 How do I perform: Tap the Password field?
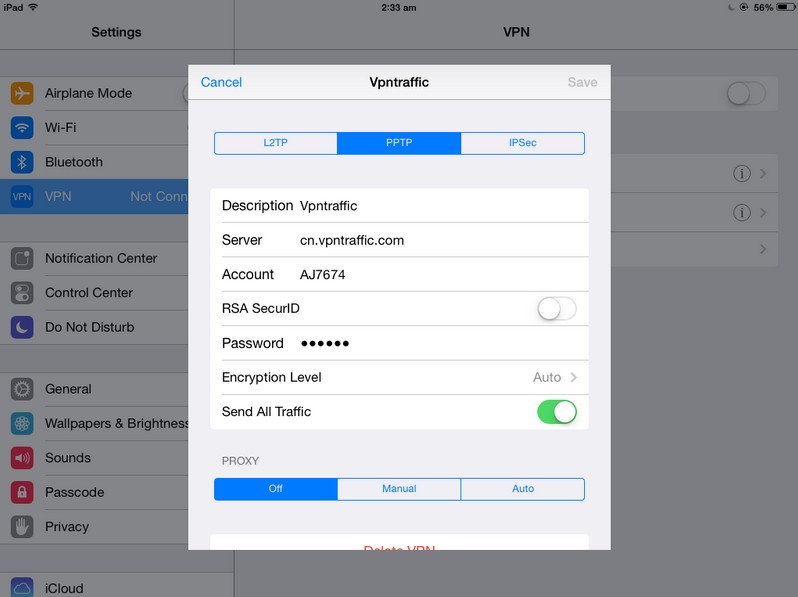[x=400, y=344]
